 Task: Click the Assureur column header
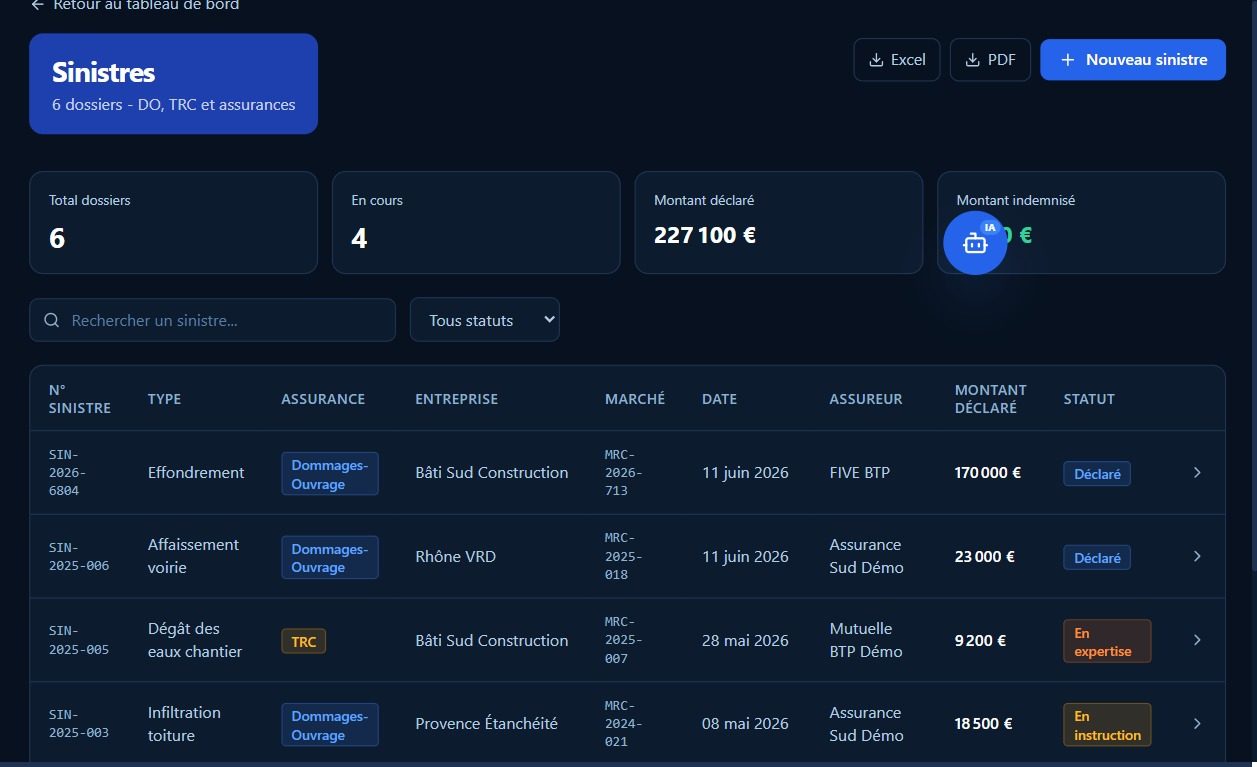coord(866,399)
